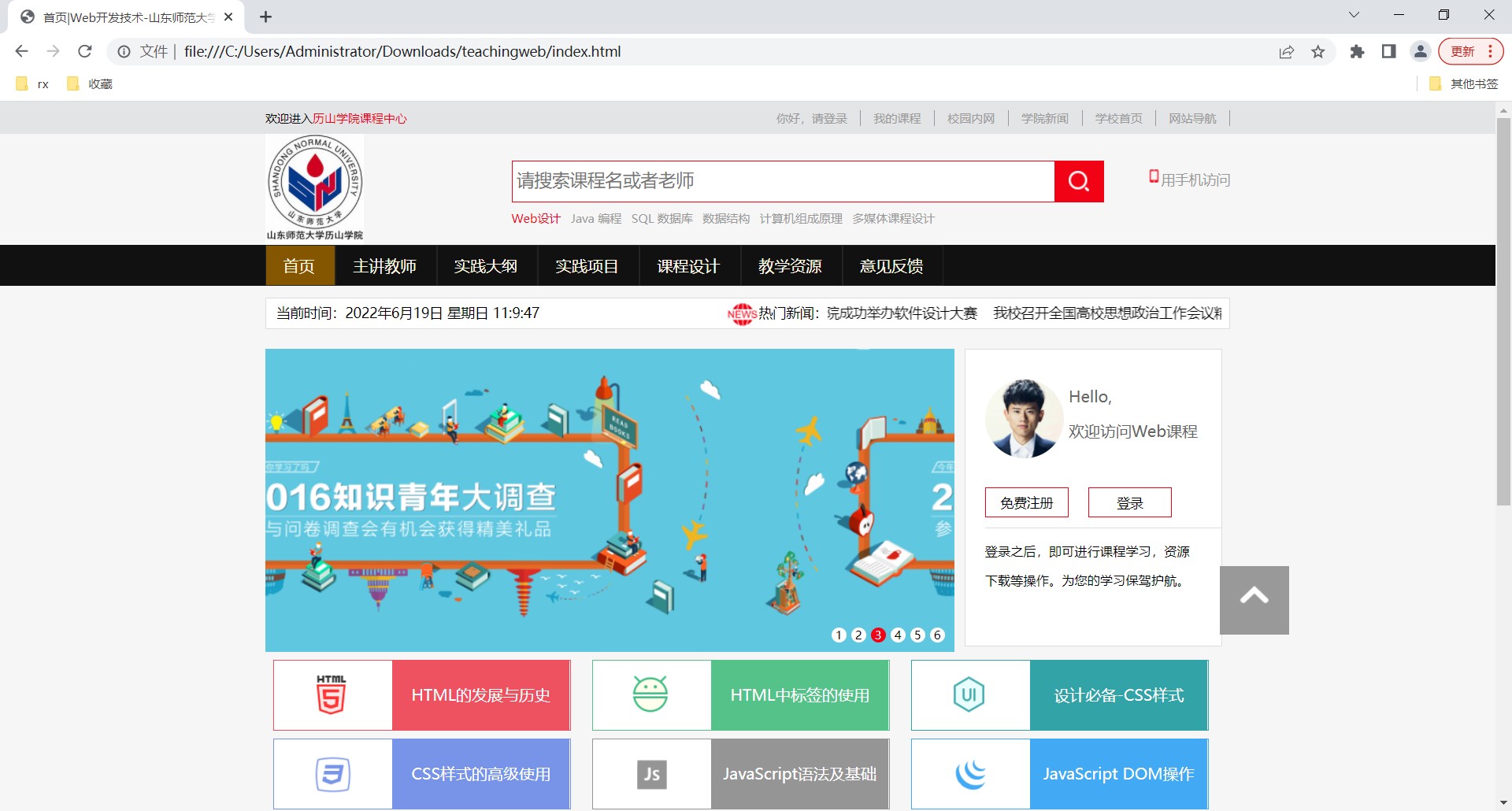The height and width of the screenshot is (811, 1512).
Task: Click the HTML5 shield icon card
Action: click(x=332, y=695)
